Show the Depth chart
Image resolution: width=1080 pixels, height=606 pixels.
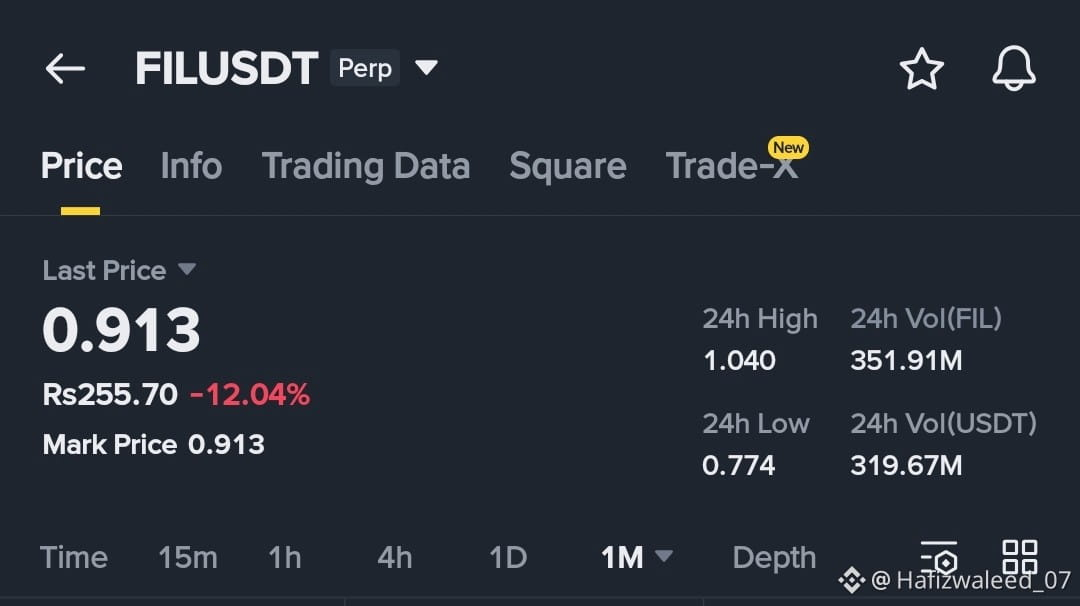[x=774, y=557]
